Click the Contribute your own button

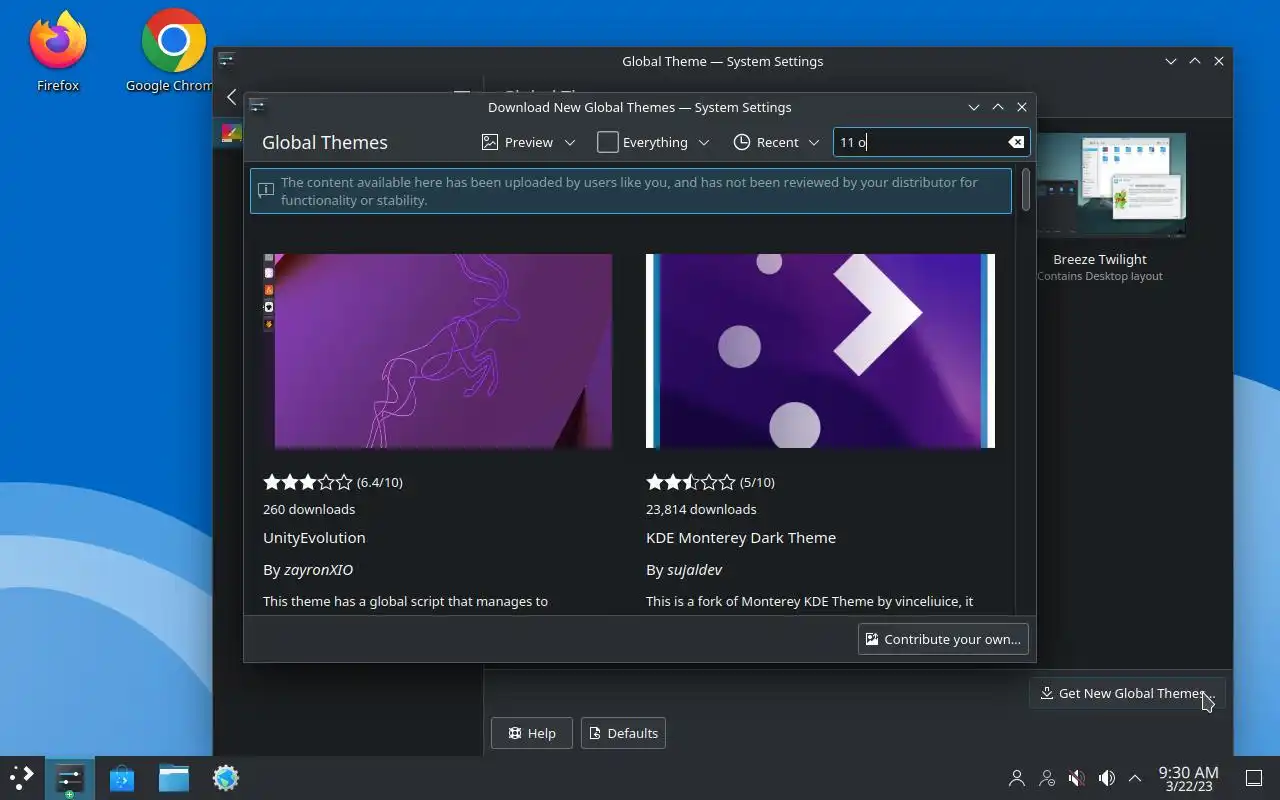click(x=943, y=639)
